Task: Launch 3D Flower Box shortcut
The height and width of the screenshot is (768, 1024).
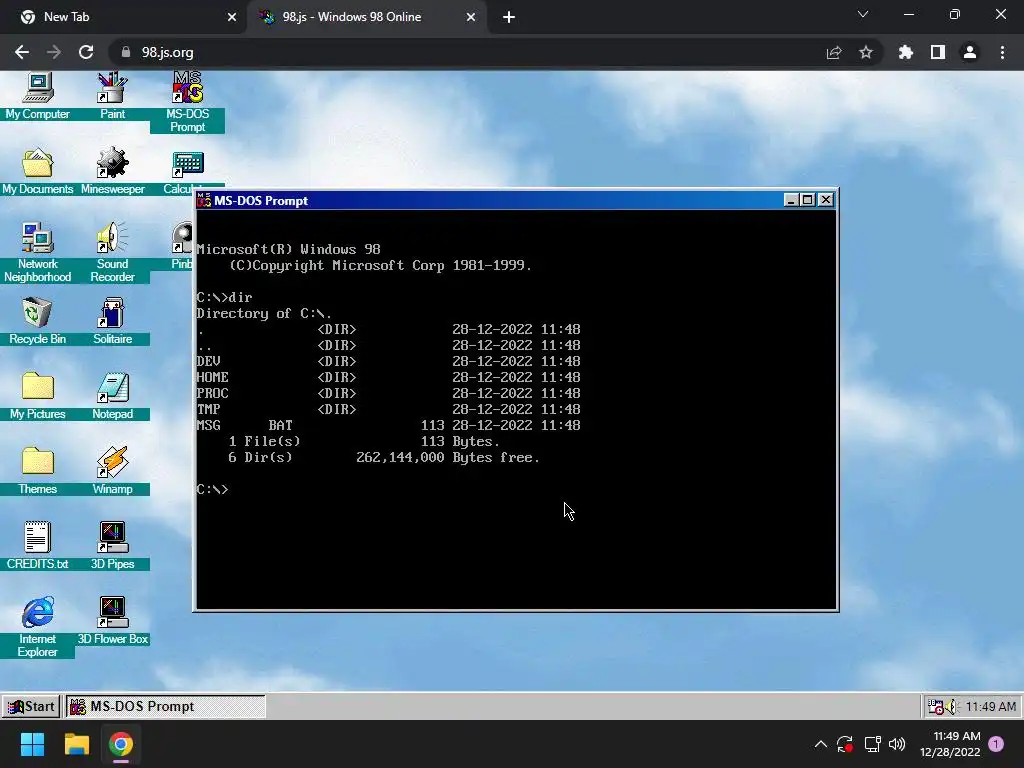Action: pos(112,621)
